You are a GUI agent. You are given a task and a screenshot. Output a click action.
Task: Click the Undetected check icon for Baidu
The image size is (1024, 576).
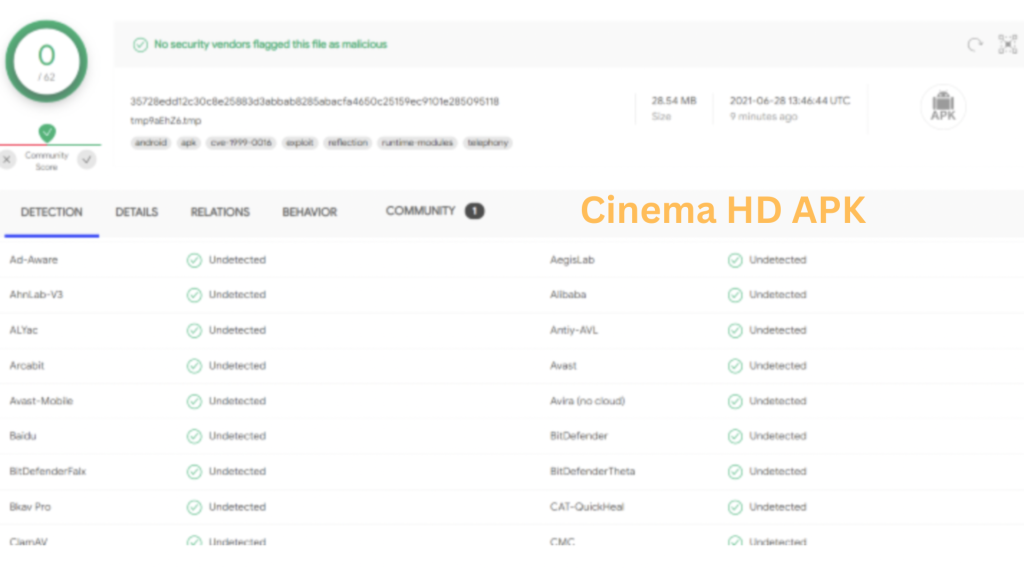194,436
